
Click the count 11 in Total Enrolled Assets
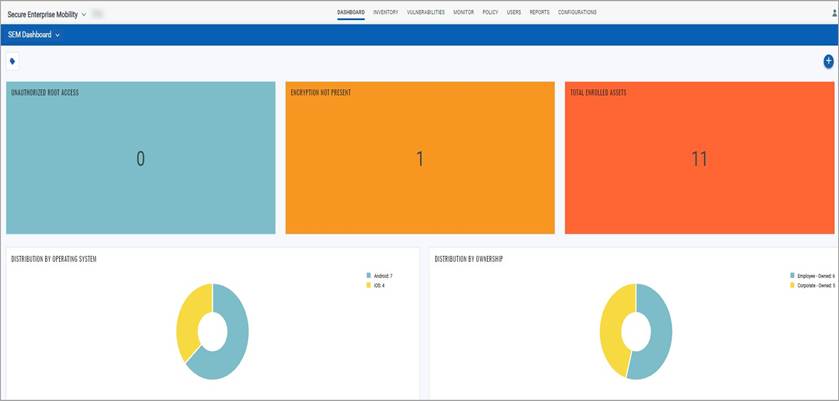tap(699, 159)
